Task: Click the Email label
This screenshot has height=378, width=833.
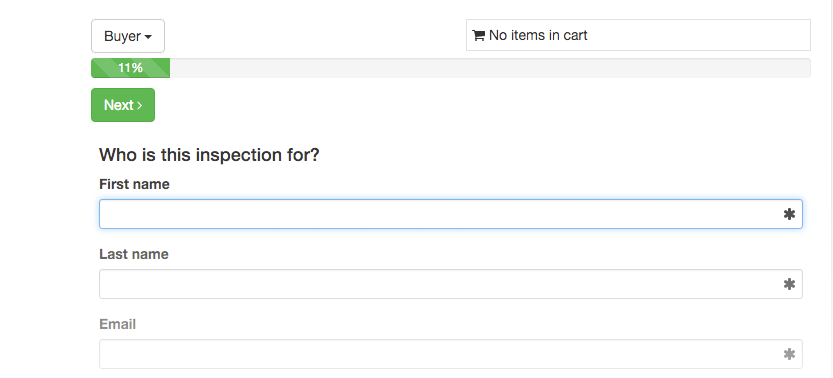Action: coord(117,324)
